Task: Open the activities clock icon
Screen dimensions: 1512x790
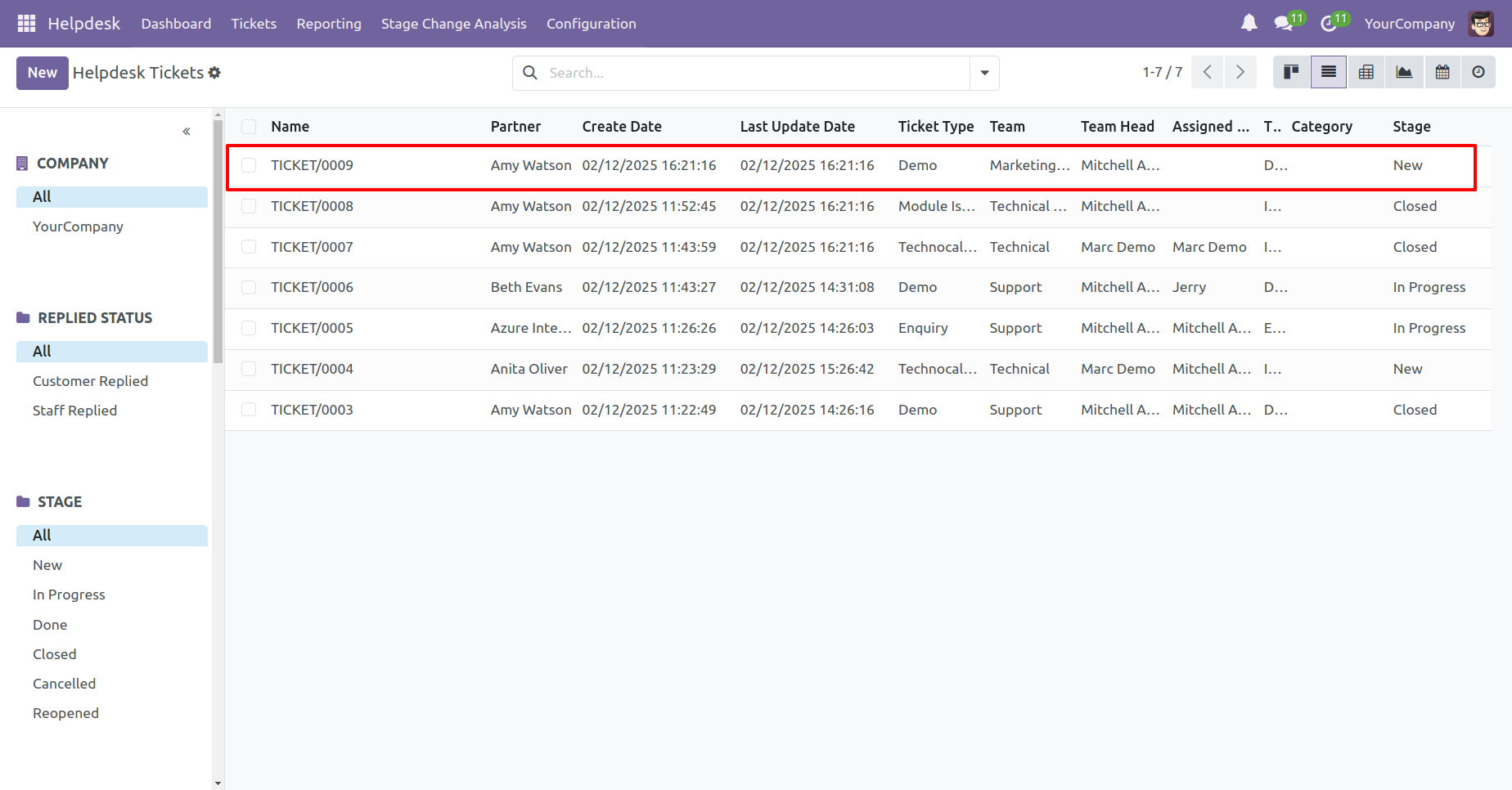Action: coord(1329,24)
